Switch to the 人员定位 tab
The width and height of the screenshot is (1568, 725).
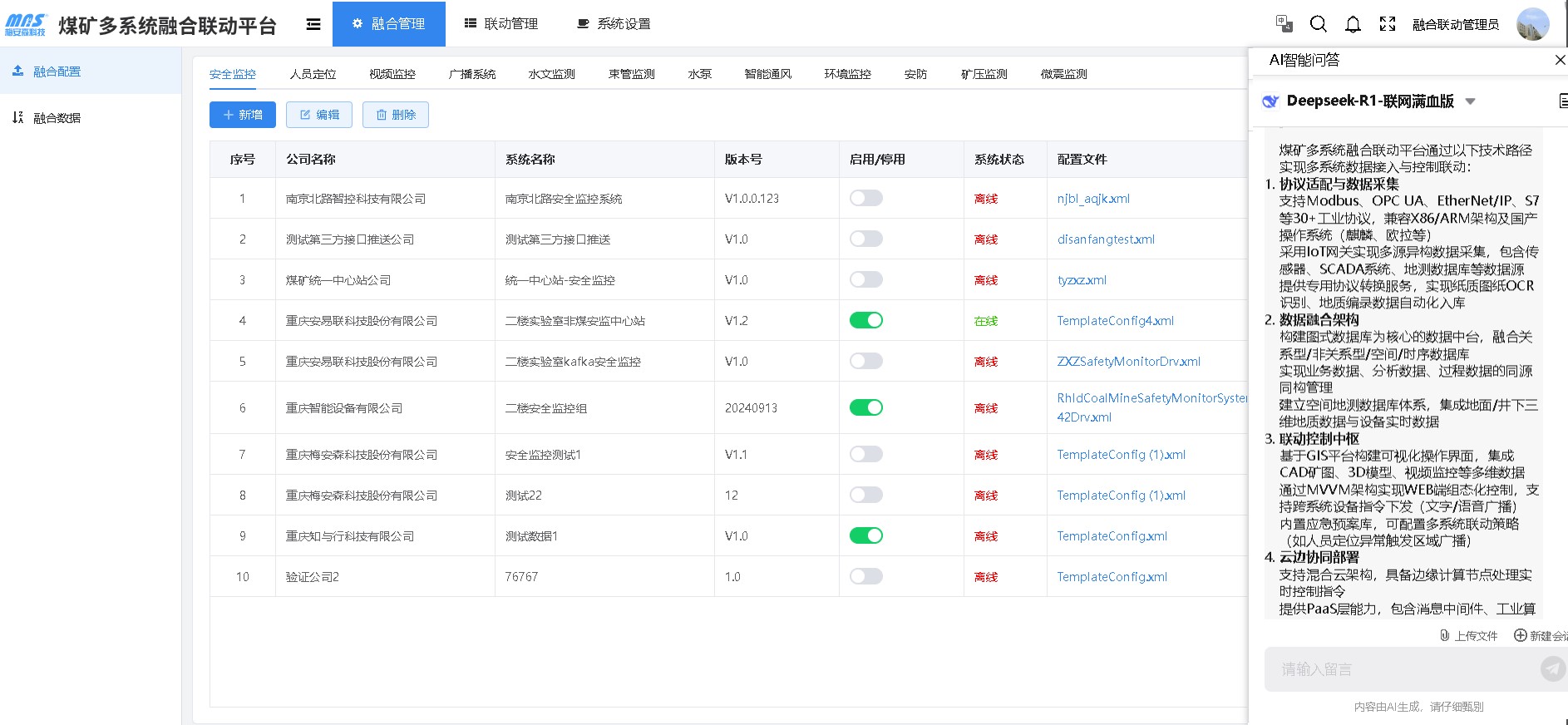tap(313, 74)
